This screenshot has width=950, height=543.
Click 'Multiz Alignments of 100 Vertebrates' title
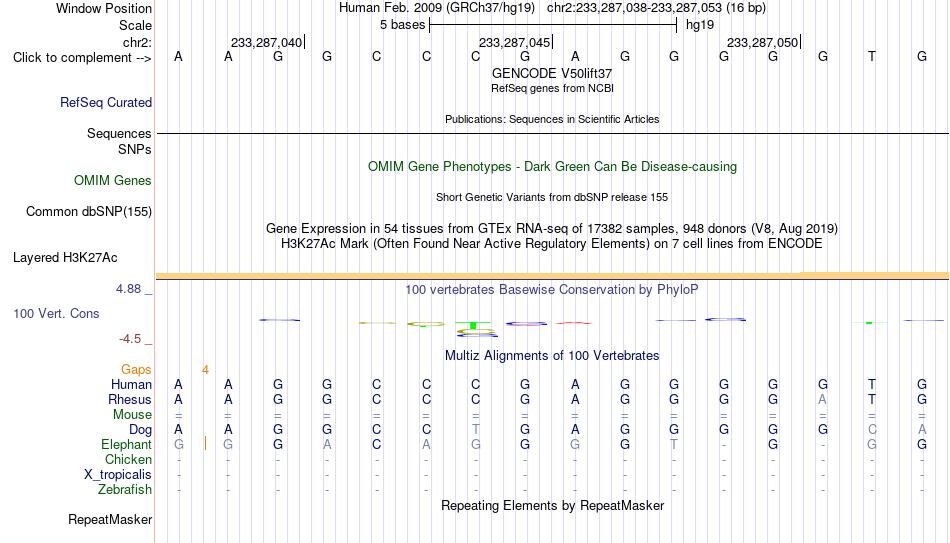(552, 356)
